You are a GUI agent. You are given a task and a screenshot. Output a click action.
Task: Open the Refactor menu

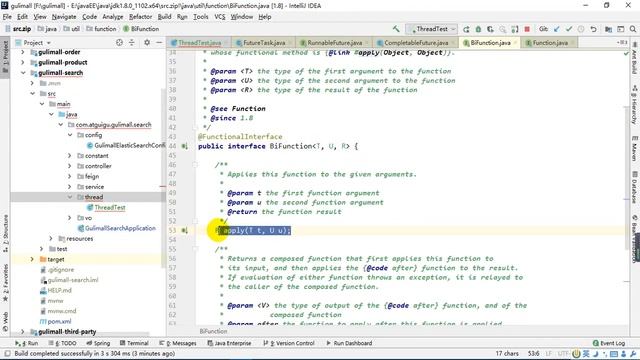coord(140,17)
